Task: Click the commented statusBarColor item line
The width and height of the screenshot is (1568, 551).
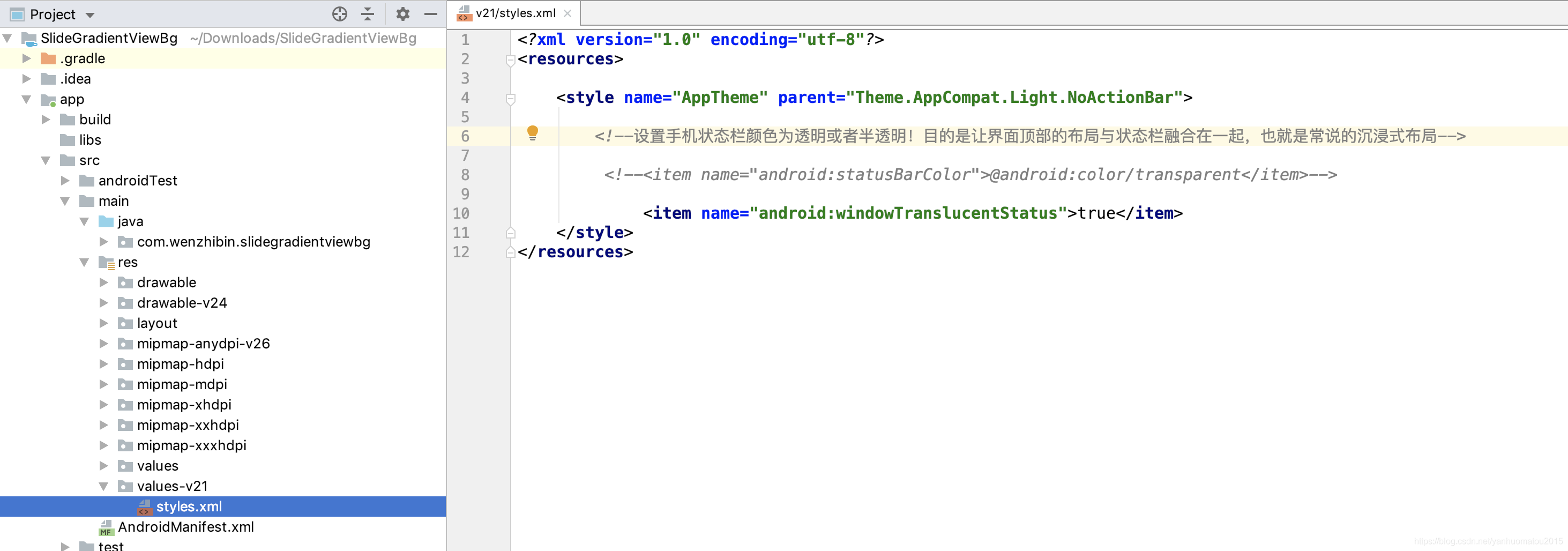Action: (970, 175)
